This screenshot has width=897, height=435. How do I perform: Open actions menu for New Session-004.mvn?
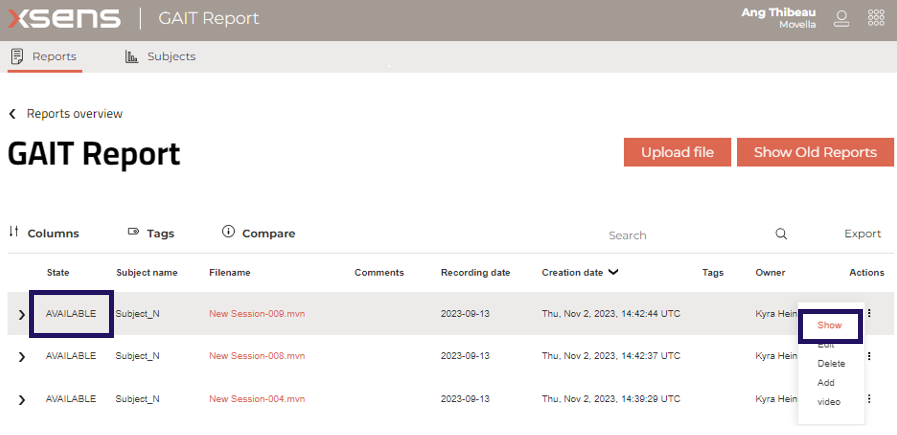tap(870, 399)
